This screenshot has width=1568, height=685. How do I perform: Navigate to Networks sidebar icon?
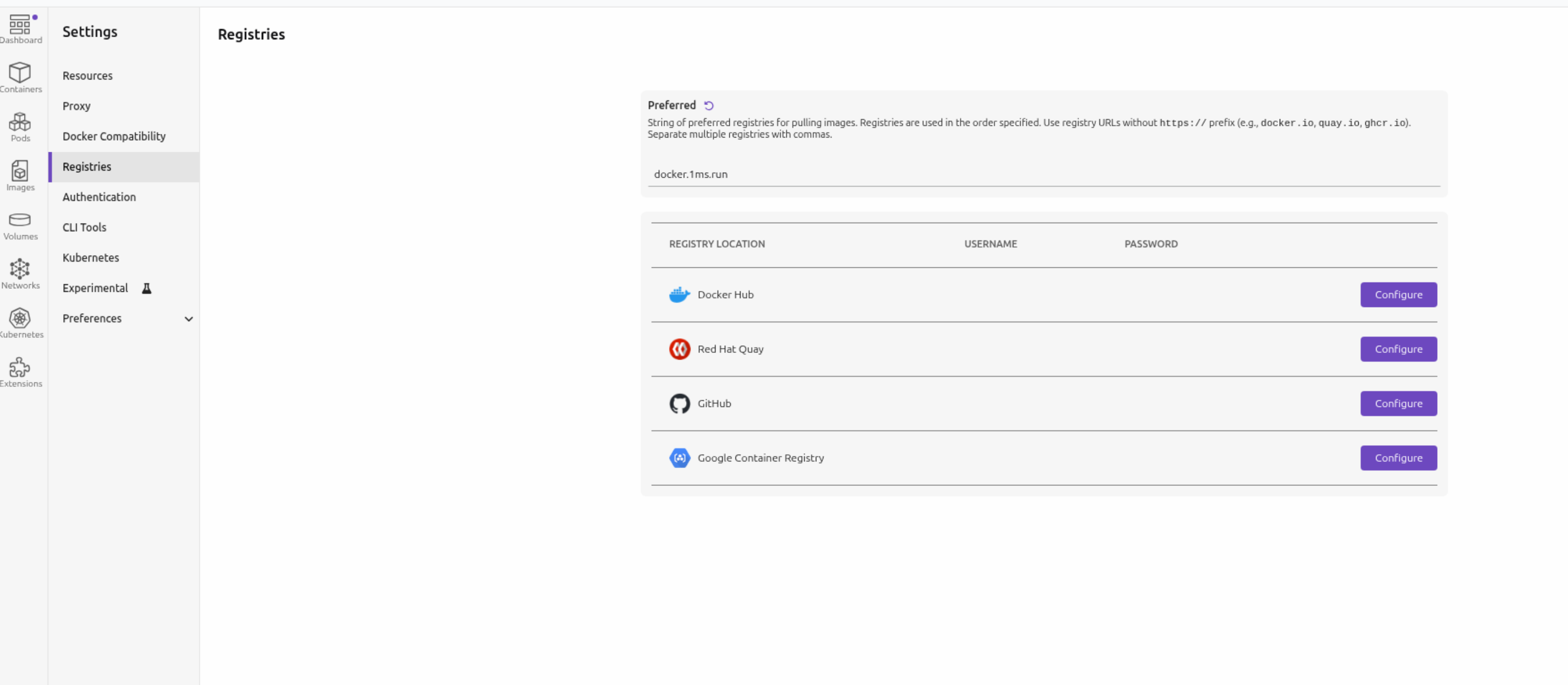tap(20, 273)
